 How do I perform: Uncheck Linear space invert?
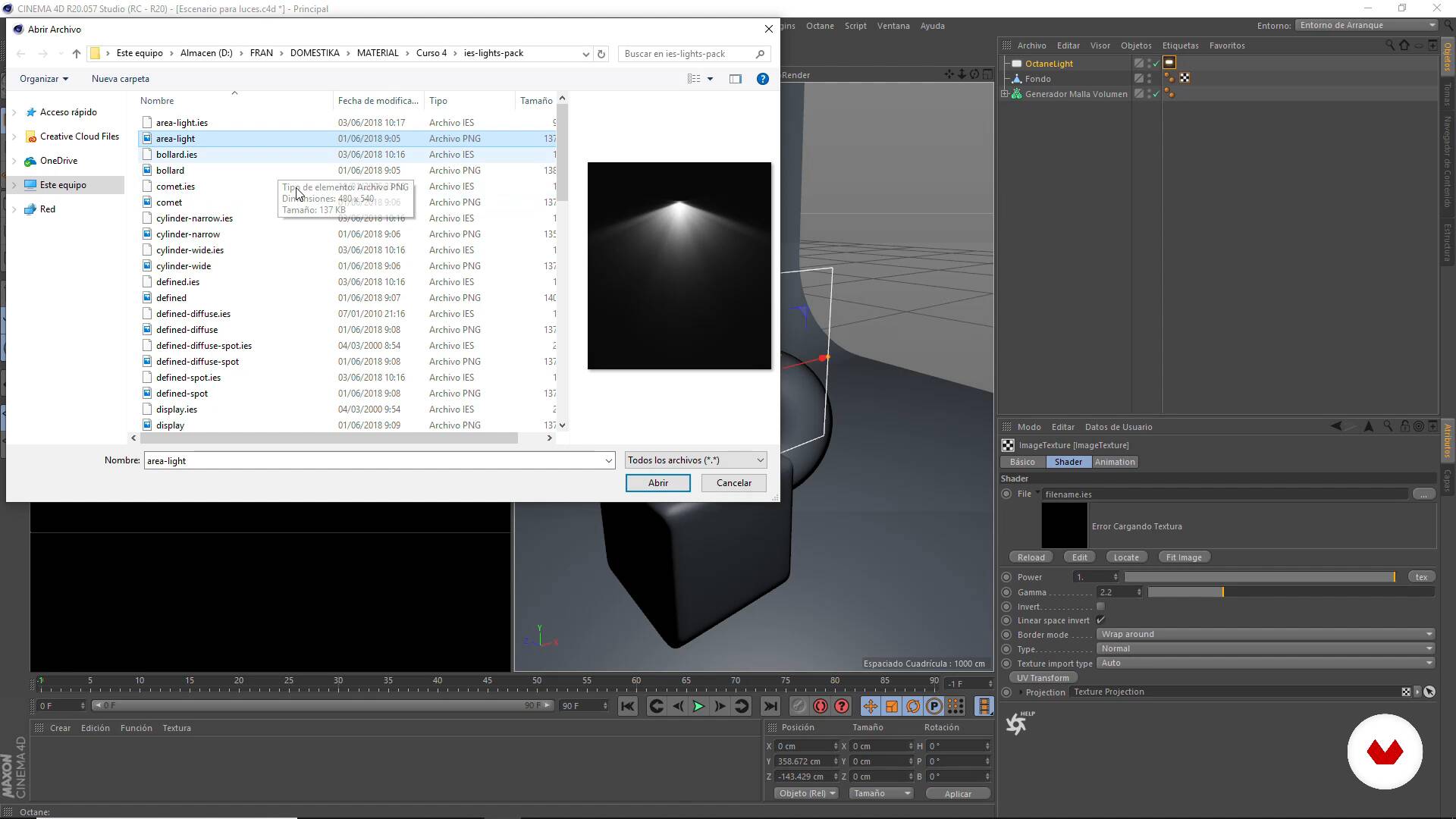pos(1100,620)
